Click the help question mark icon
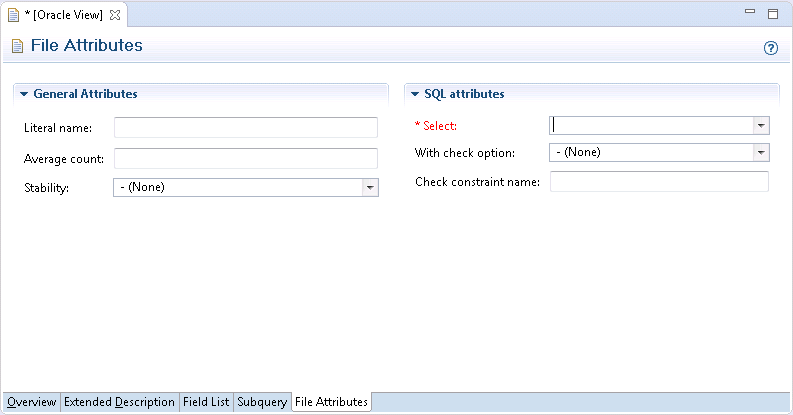Viewport: 793px width, 415px height. (771, 47)
